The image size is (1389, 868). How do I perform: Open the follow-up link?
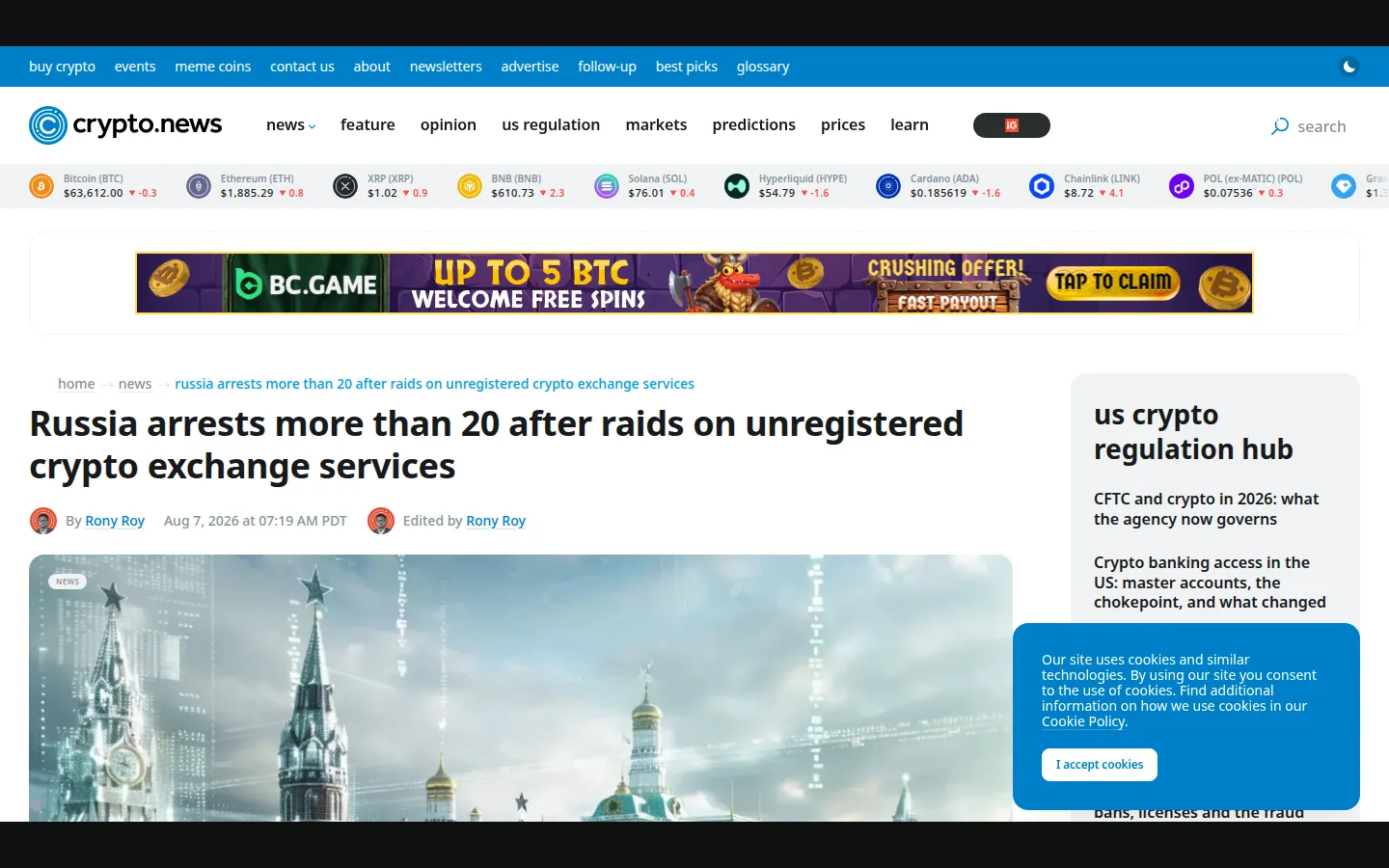point(608,67)
